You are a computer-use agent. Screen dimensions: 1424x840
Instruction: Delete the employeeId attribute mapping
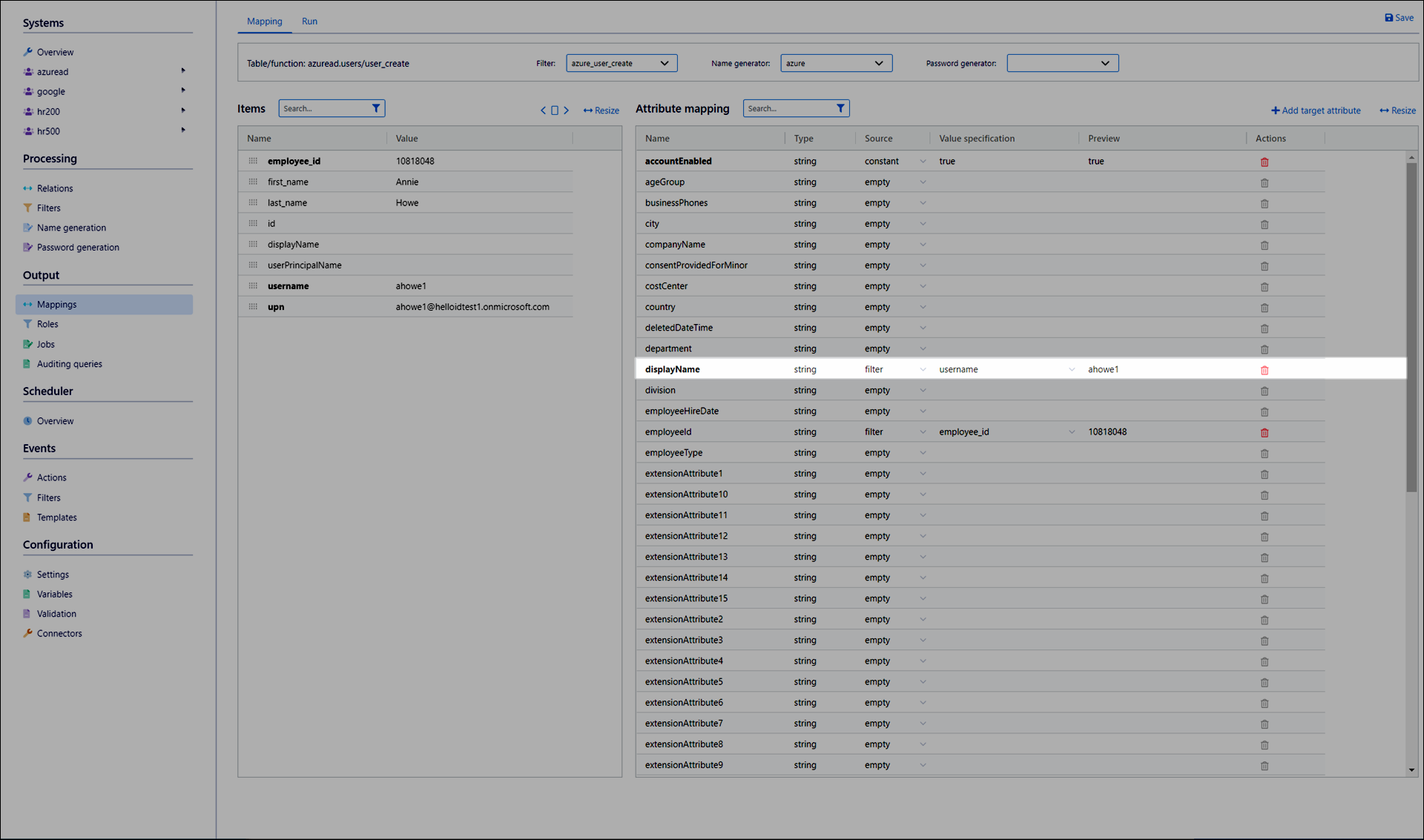click(1265, 432)
